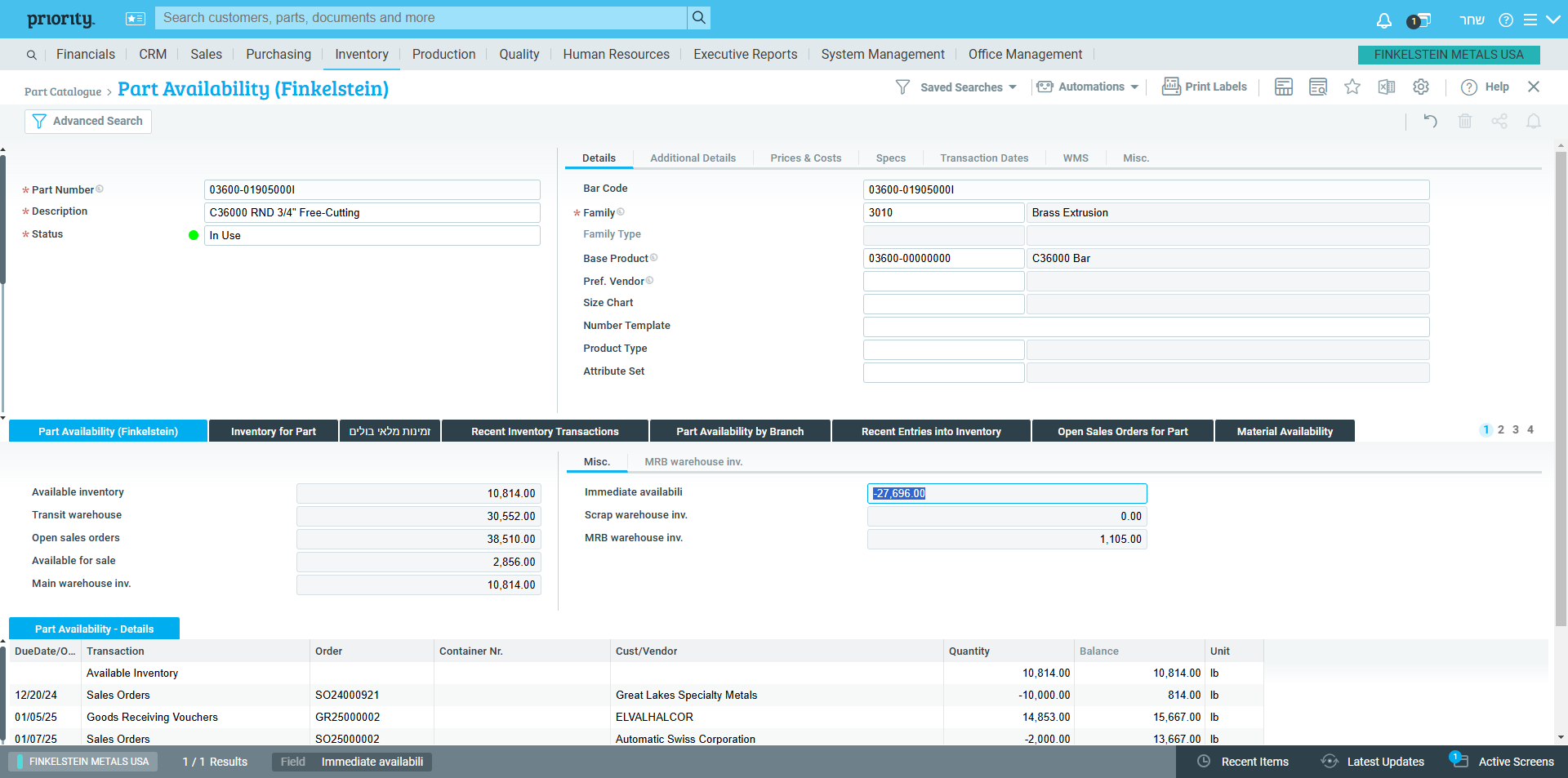Click the green status indicator dot
The width and height of the screenshot is (1568, 778).
(x=194, y=235)
